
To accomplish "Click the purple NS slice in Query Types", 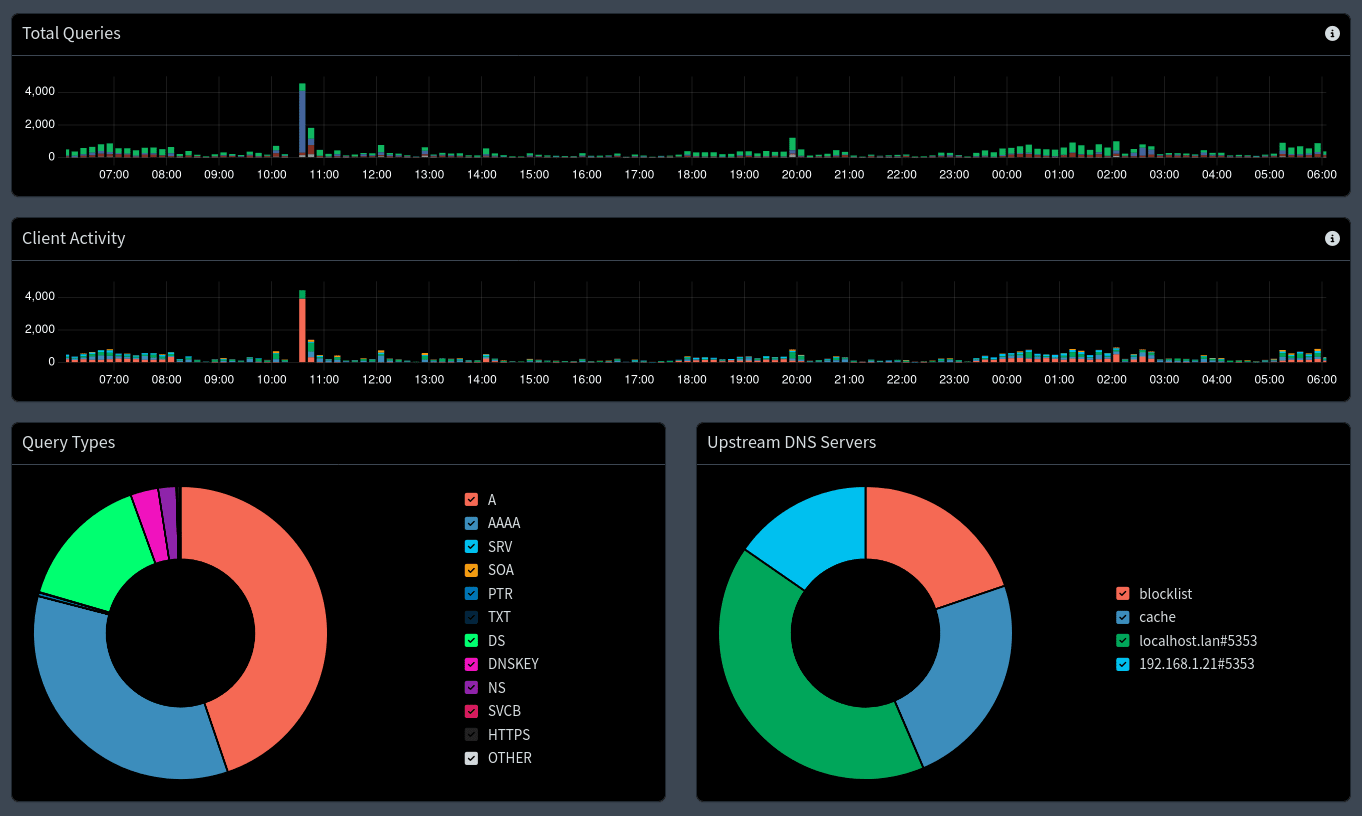I will (169, 523).
